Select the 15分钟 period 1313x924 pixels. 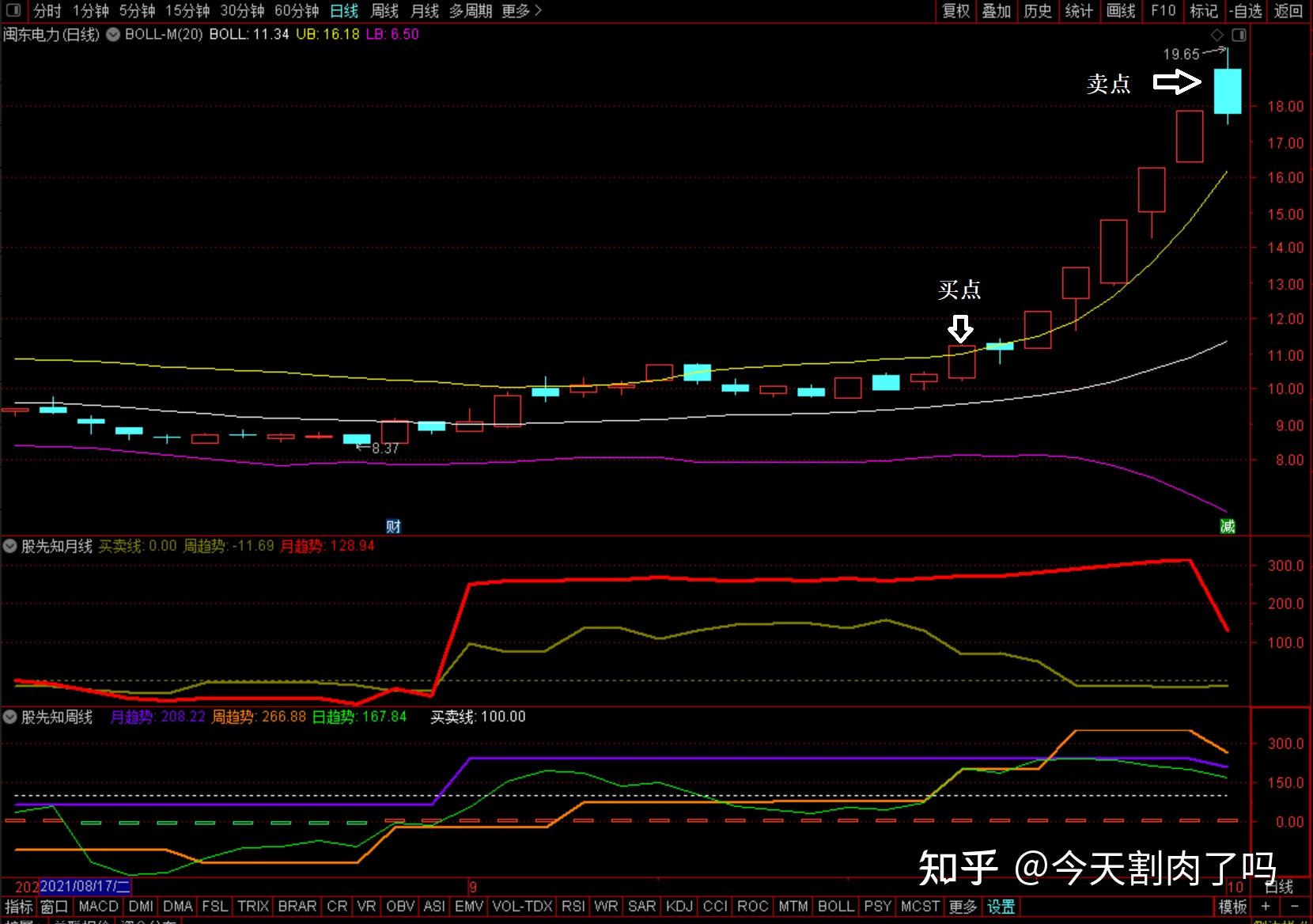coord(188,10)
